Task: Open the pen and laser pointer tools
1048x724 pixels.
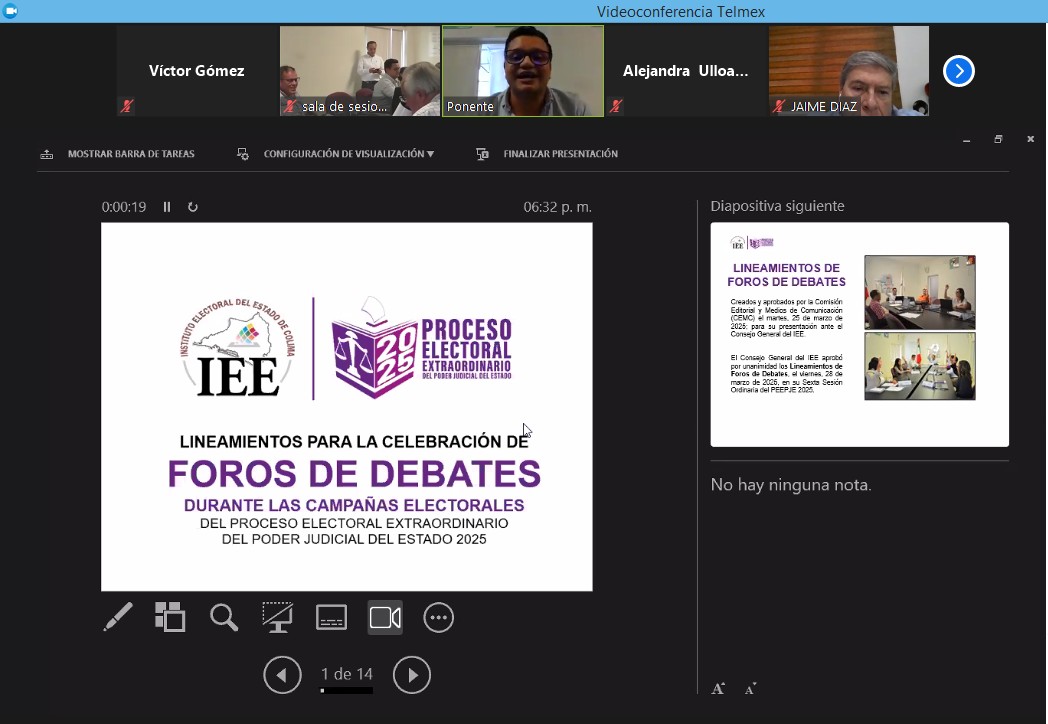Action: (118, 617)
